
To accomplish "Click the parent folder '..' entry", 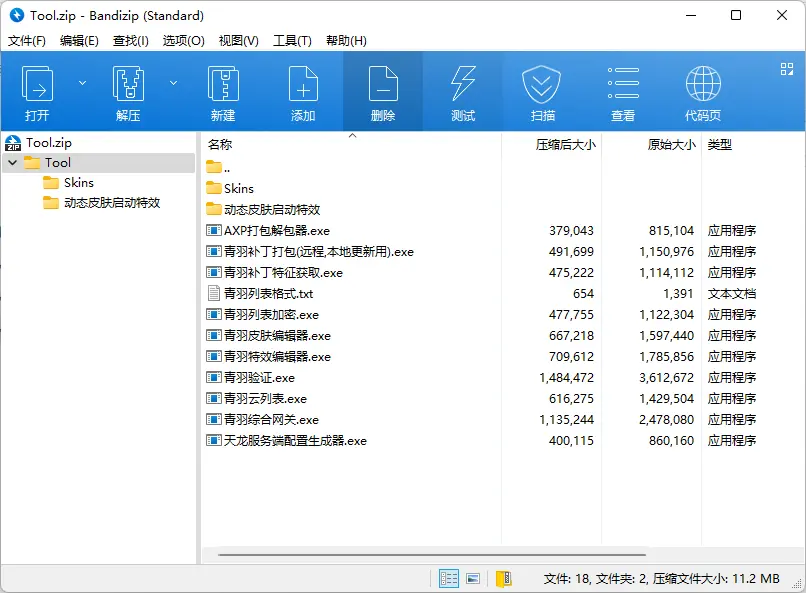I will click(x=218, y=168).
